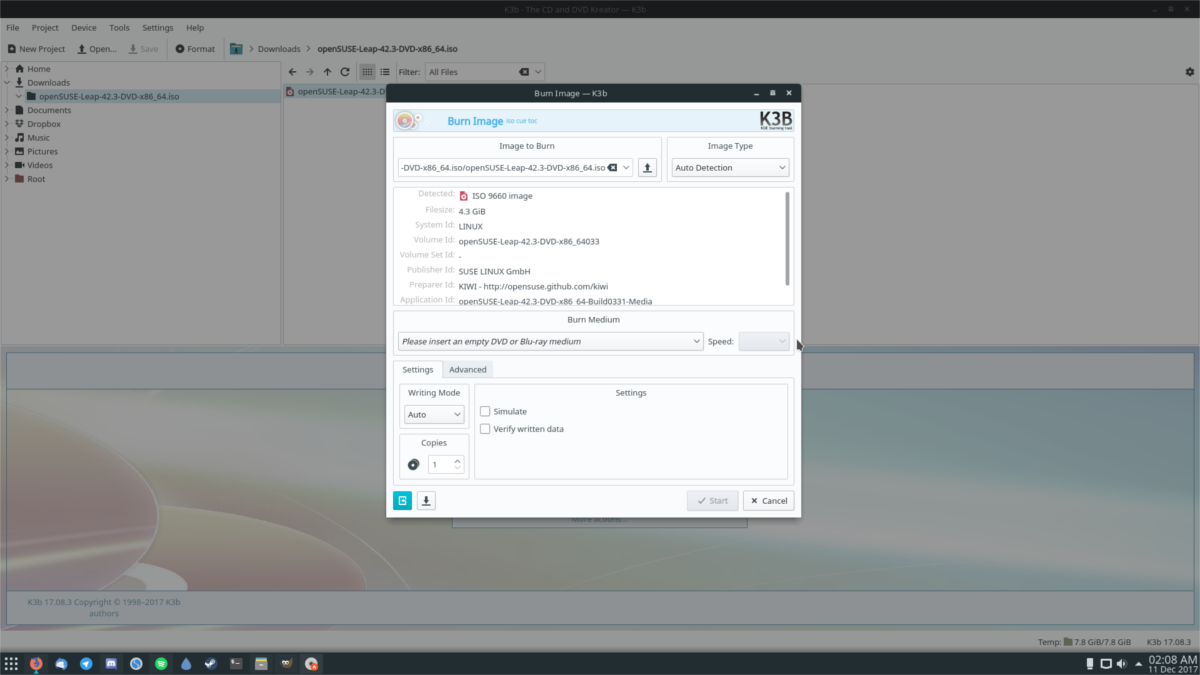Screen dimensions: 1200x675
Task: Click the save settings download icon button
Action: point(426,500)
